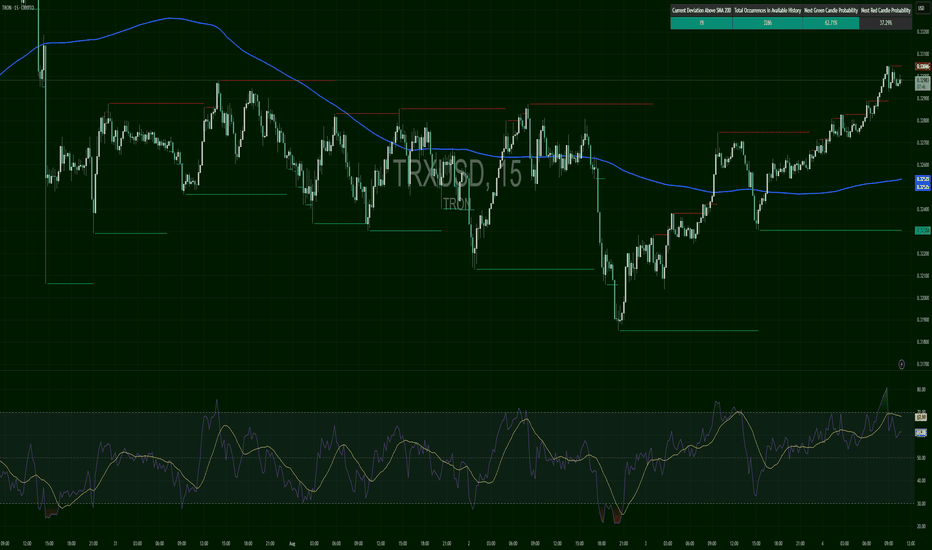Click the 50.00 level on RSI scale
The width and height of the screenshot is (932, 550).
pos(921,458)
